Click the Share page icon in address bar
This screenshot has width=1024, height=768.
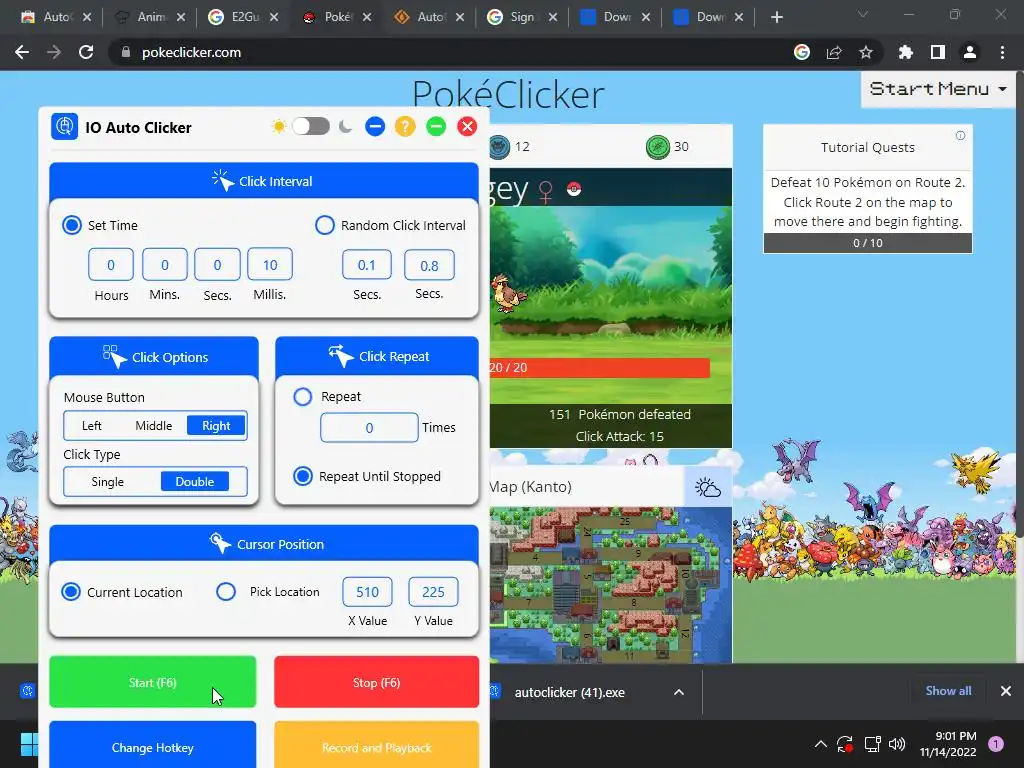pos(834,52)
